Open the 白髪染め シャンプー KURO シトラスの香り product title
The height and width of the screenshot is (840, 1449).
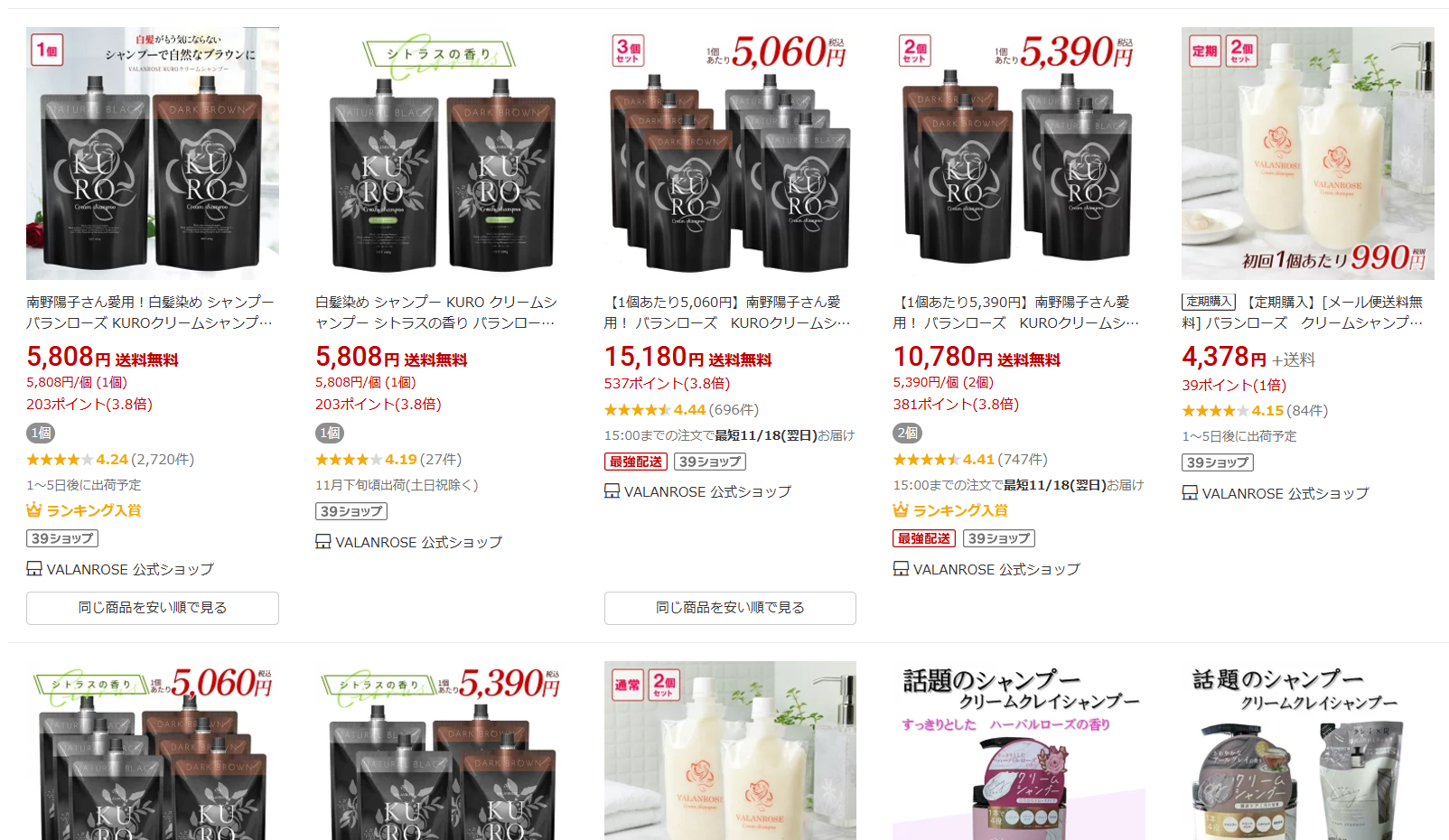(436, 313)
